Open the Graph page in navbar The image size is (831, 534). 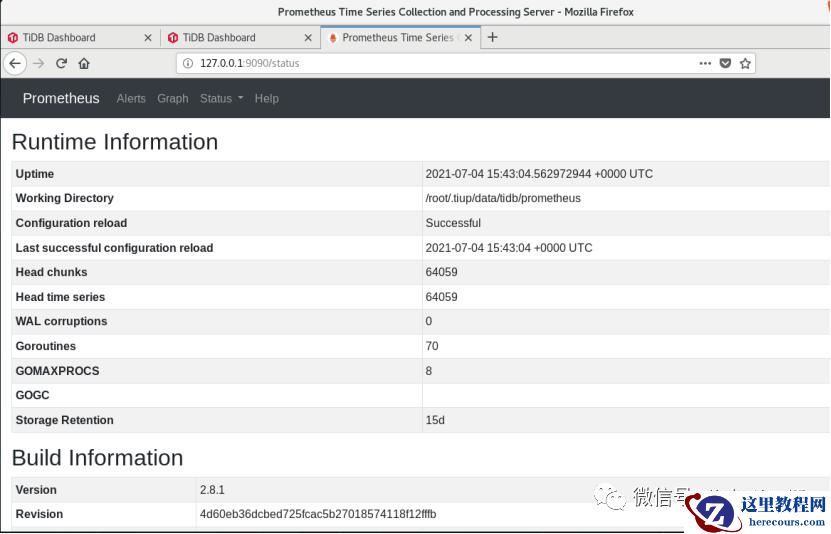click(173, 99)
